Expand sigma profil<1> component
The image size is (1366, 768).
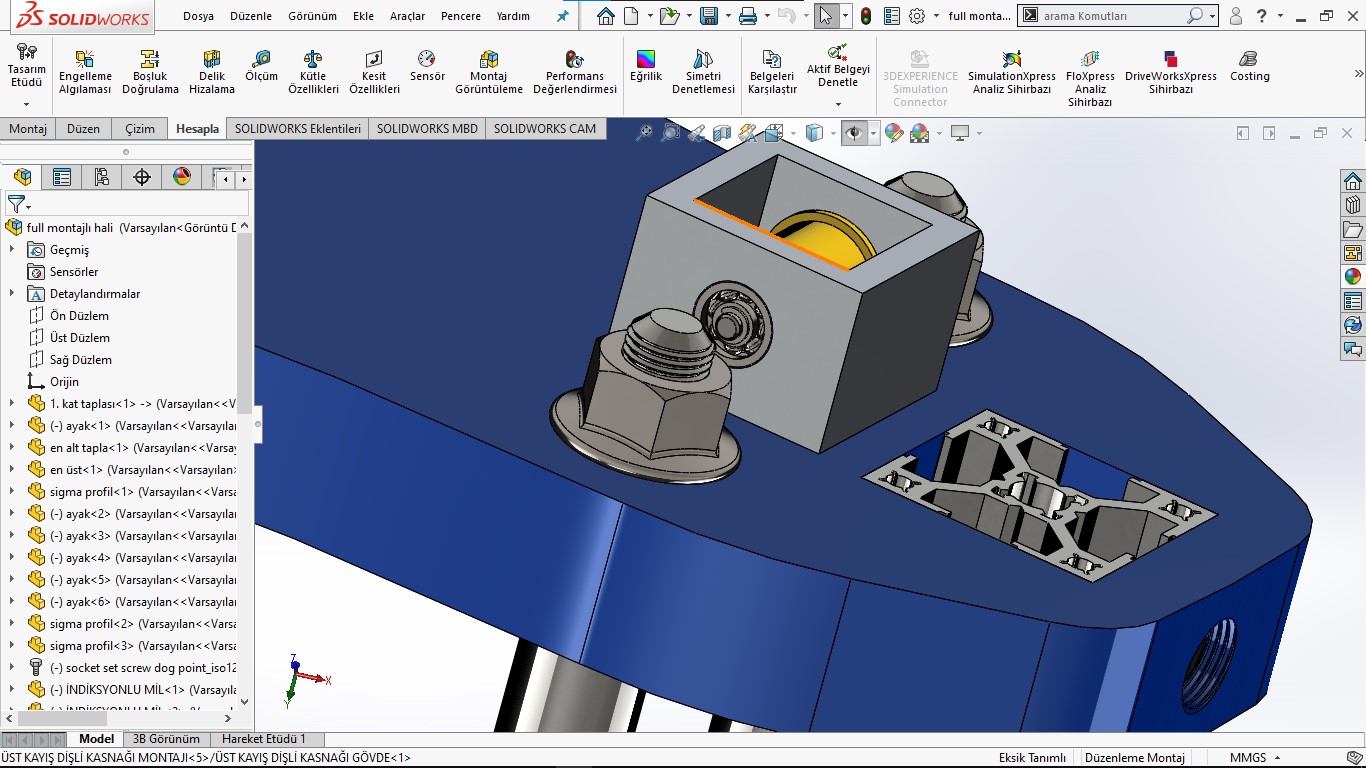click(x=12, y=492)
